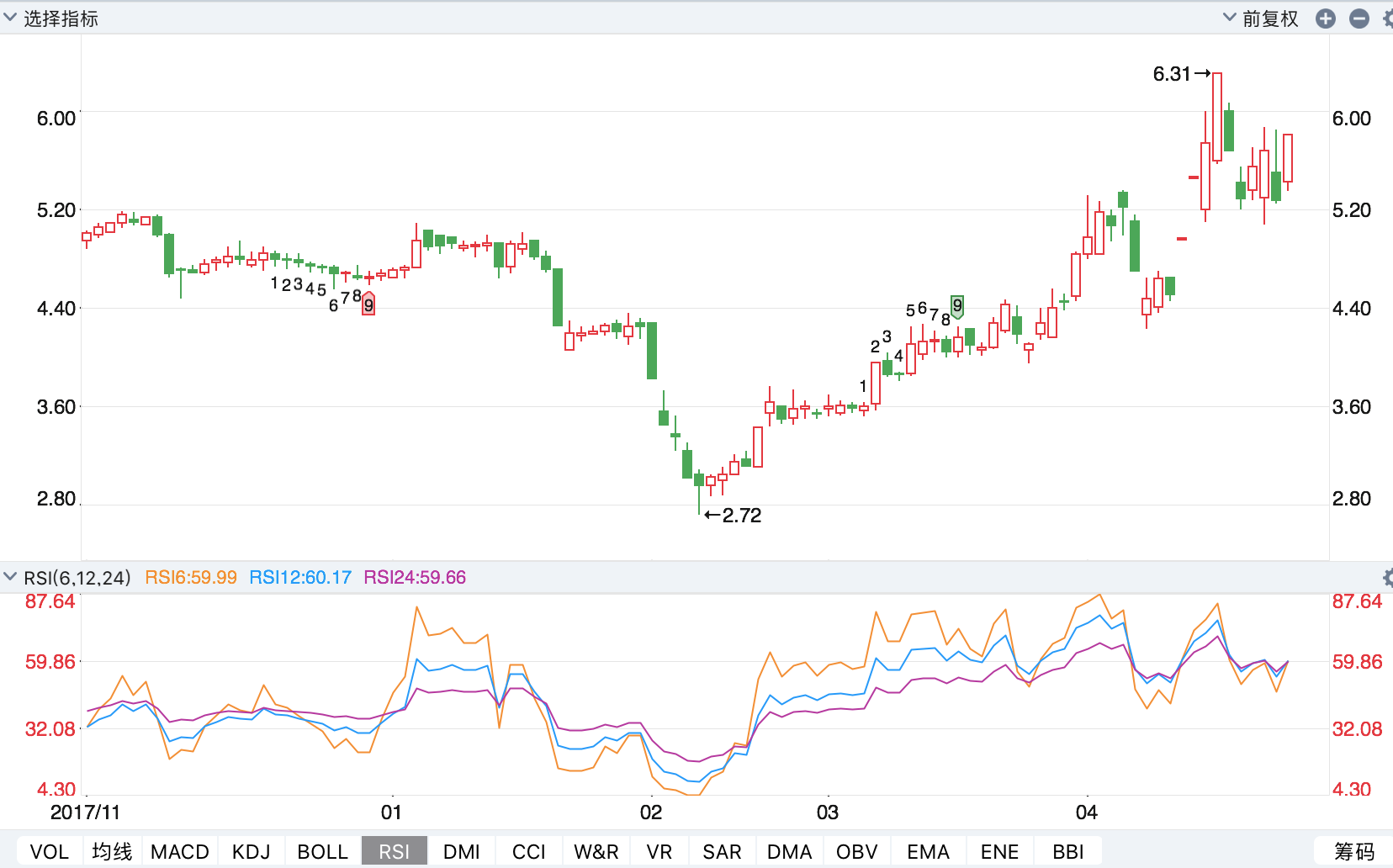Open the 前复权 adjustment dropdown
This screenshot has width=1393, height=868.
[x=1260, y=19]
